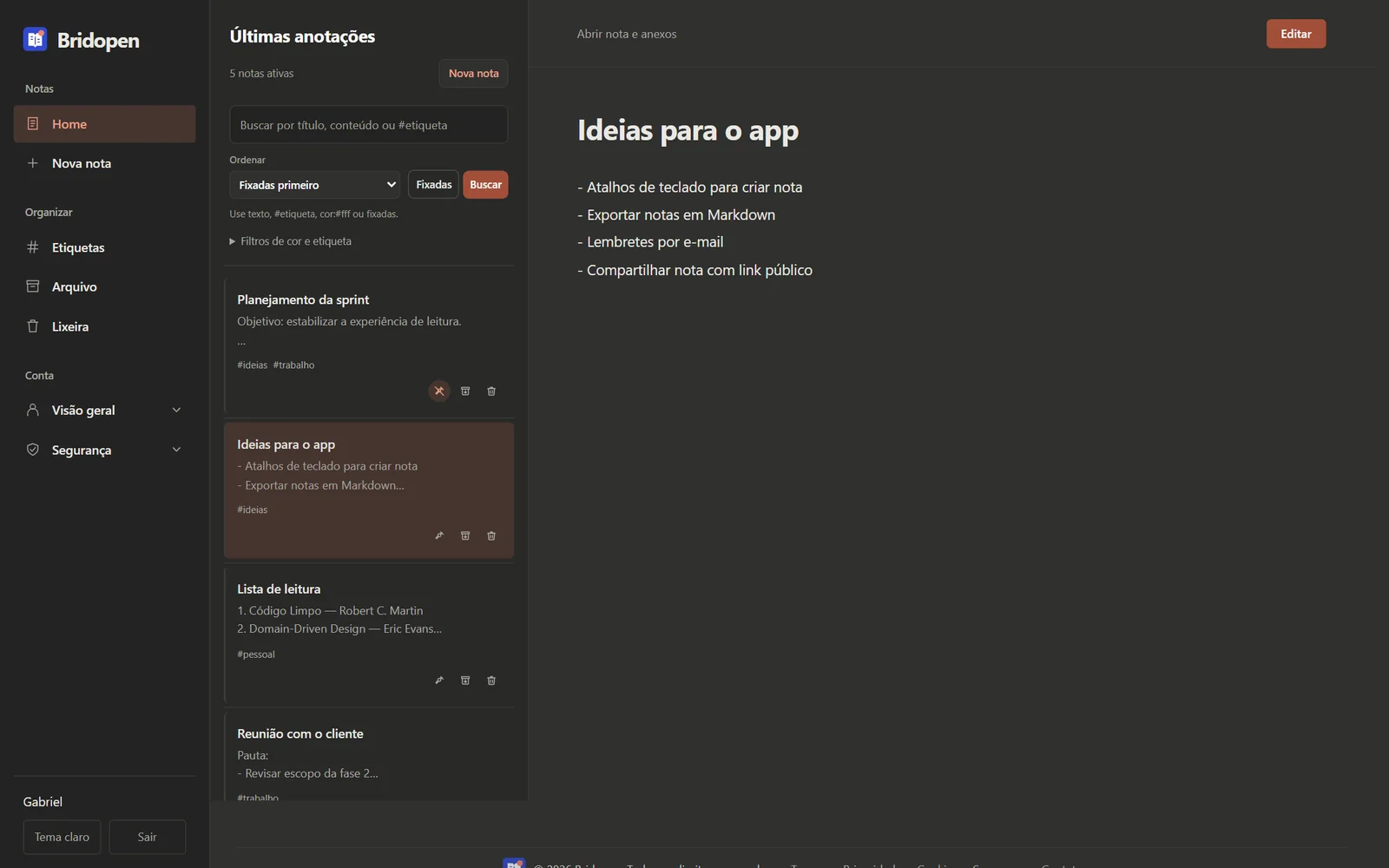Click the Segurança shield icon
1389x868 pixels.
pyautogui.click(x=33, y=450)
